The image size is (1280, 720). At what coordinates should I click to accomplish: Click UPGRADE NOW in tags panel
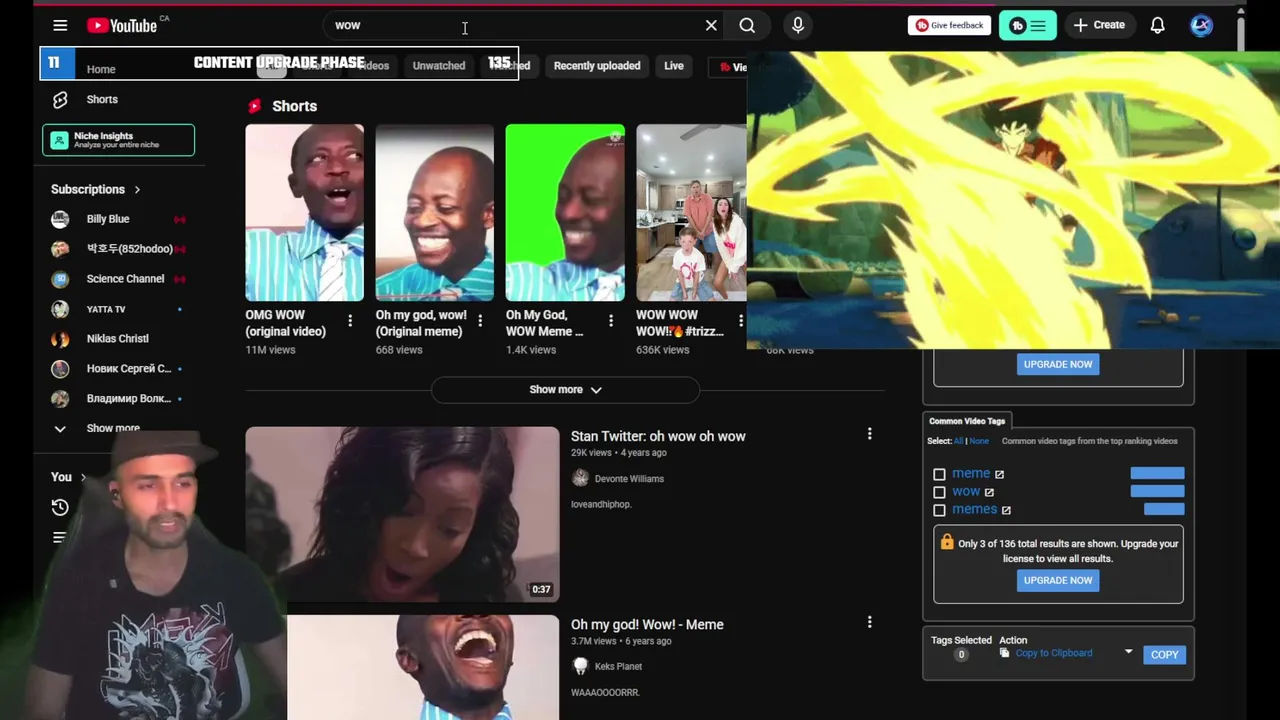click(x=1058, y=580)
